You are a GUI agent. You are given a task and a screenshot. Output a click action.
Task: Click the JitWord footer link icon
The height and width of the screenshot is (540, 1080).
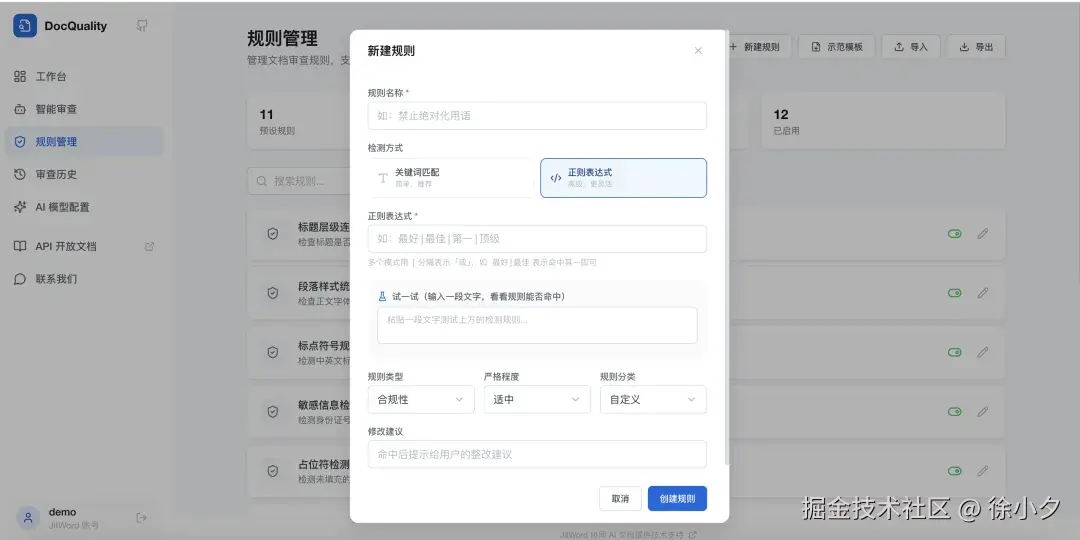click(x=692, y=534)
